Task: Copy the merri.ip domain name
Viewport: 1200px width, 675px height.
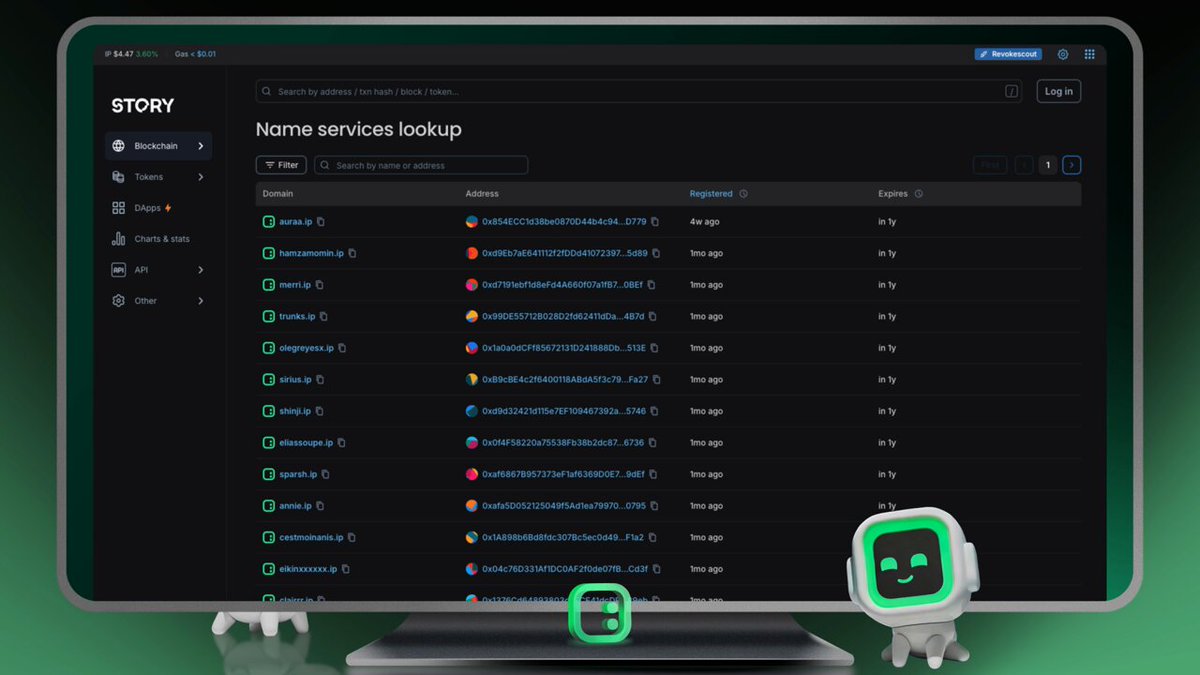Action: tap(320, 285)
